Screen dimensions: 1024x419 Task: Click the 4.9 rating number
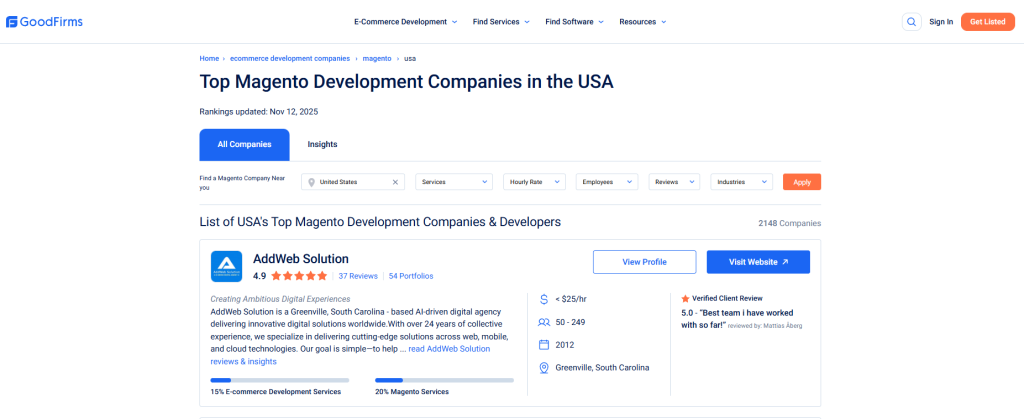259,276
